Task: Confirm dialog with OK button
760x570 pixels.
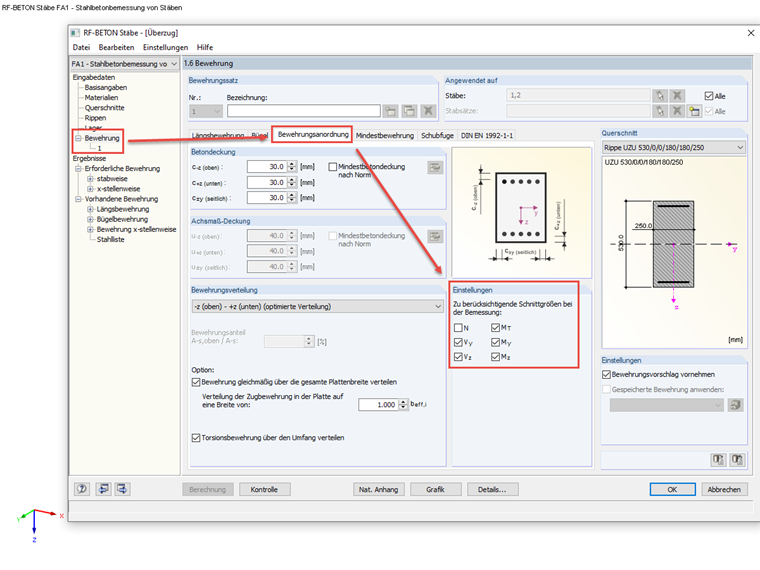Action: pos(672,490)
